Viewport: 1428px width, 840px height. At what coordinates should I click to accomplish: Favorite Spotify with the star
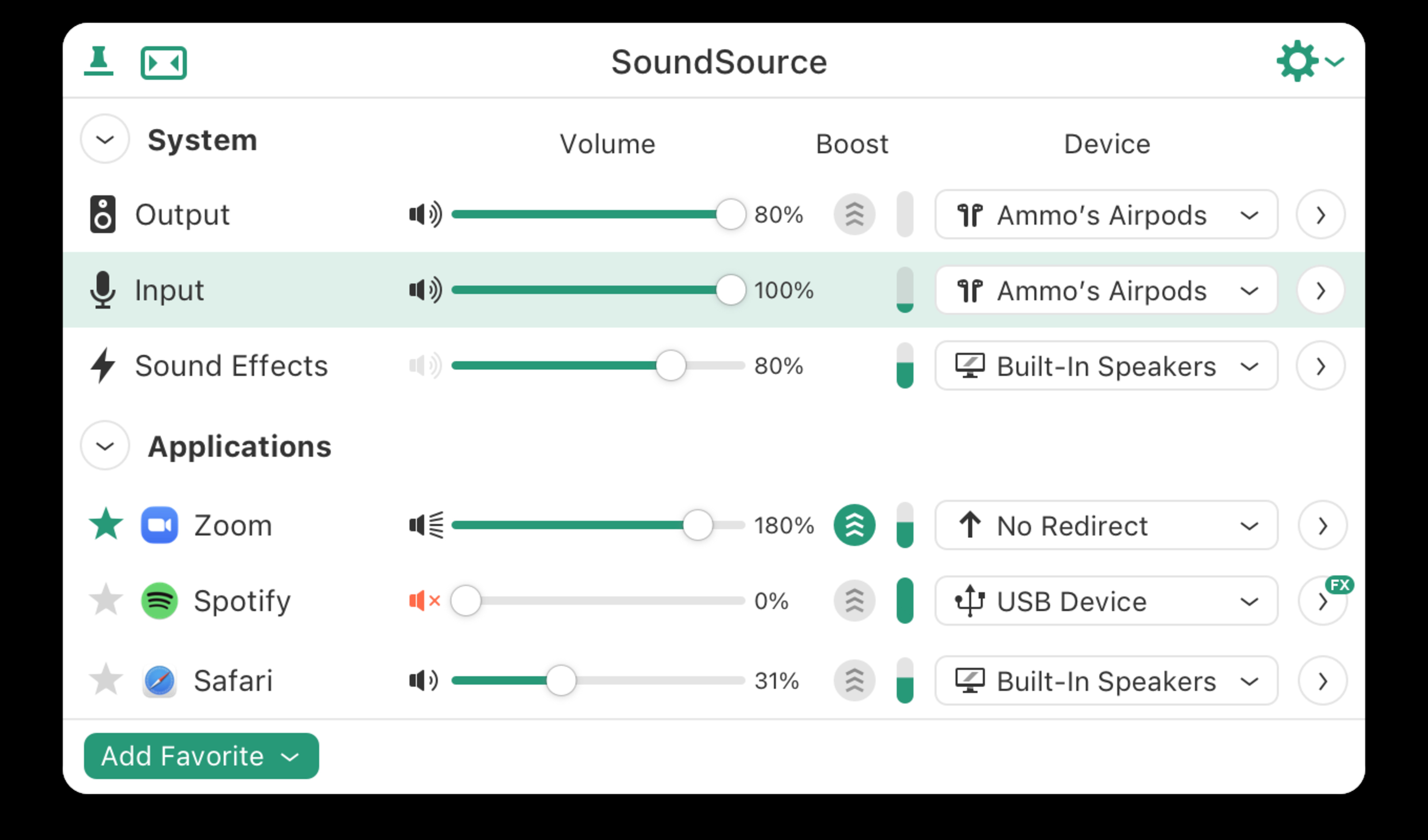(106, 601)
